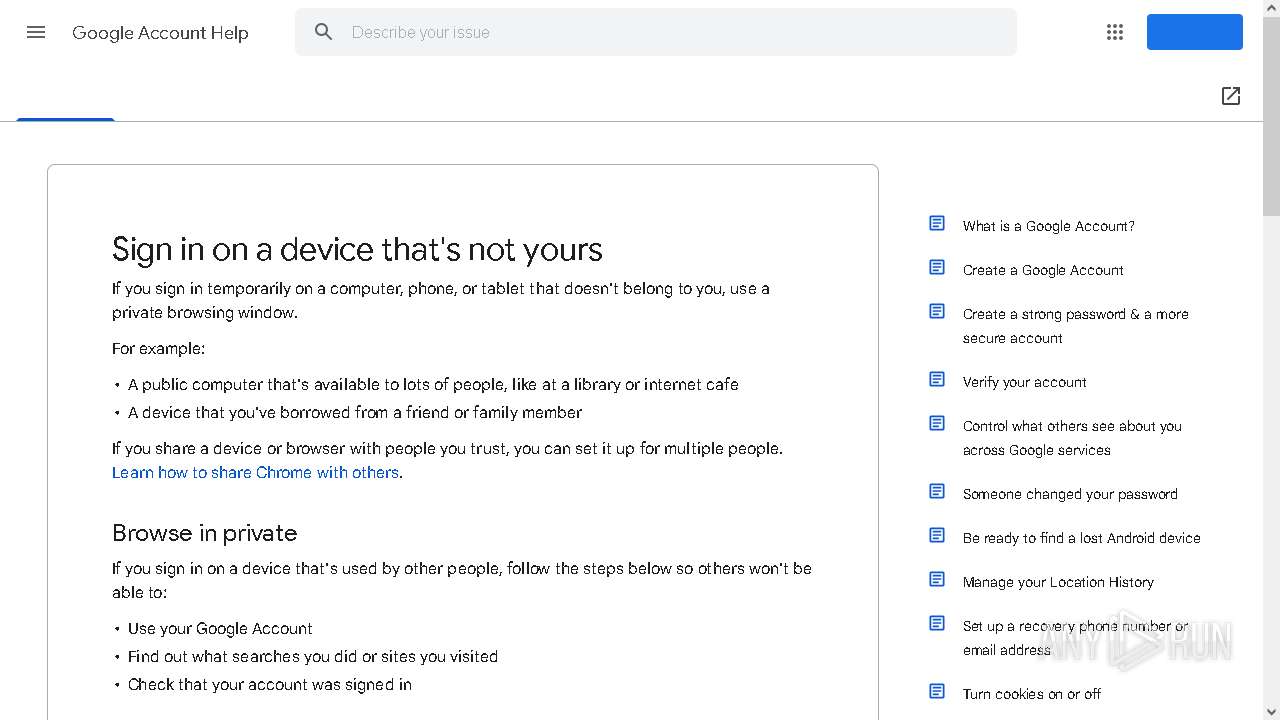Open 'Create a strong password & a more secure account'

pyautogui.click(x=1076, y=326)
